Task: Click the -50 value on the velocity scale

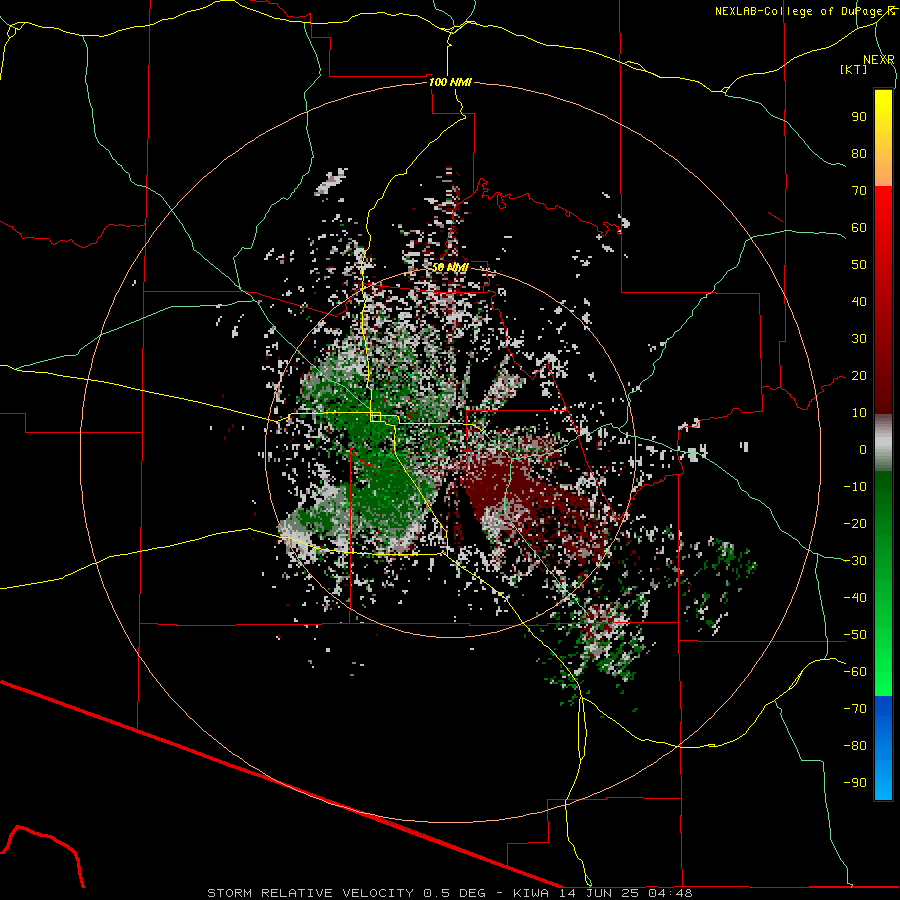Action: (x=855, y=635)
